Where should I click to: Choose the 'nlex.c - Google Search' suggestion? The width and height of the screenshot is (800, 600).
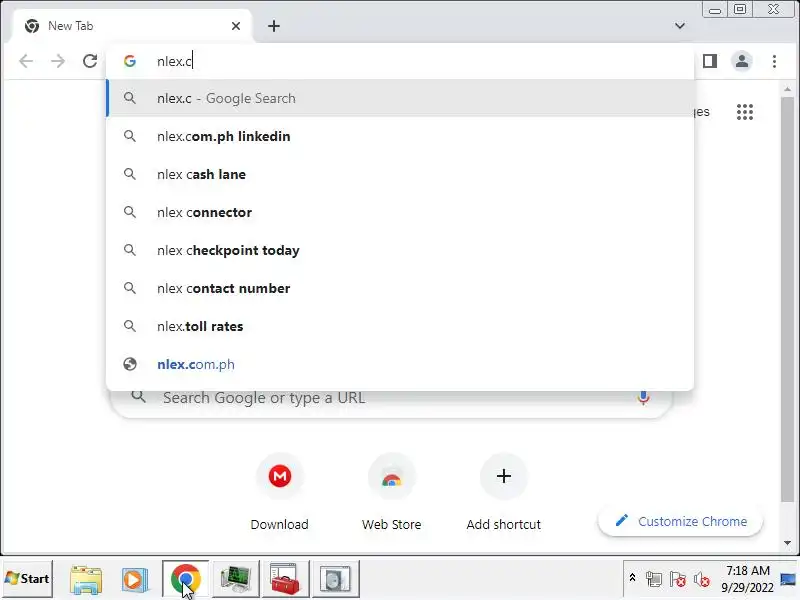400,98
